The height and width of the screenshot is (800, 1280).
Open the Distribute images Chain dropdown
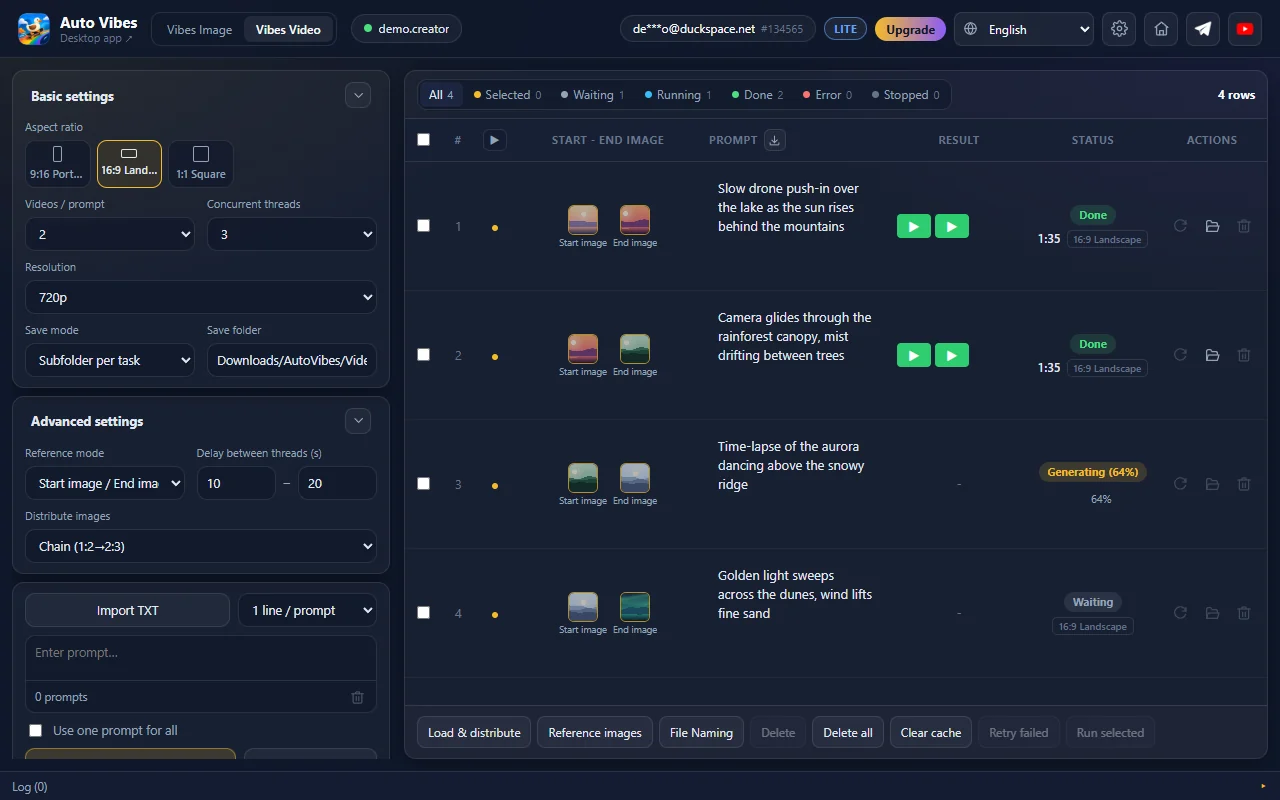(201, 546)
